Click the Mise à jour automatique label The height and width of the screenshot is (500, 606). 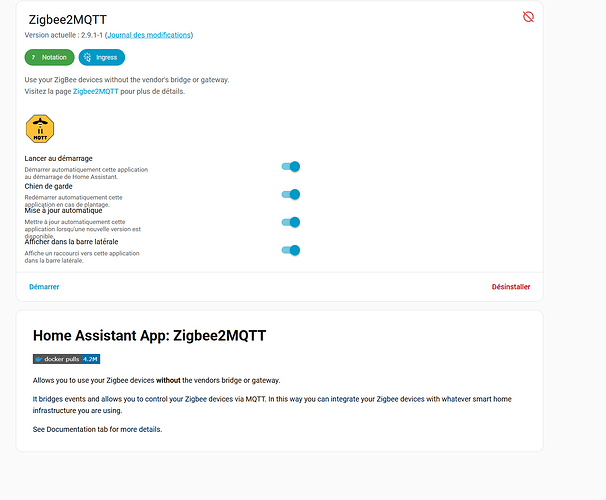click(x=65, y=211)
